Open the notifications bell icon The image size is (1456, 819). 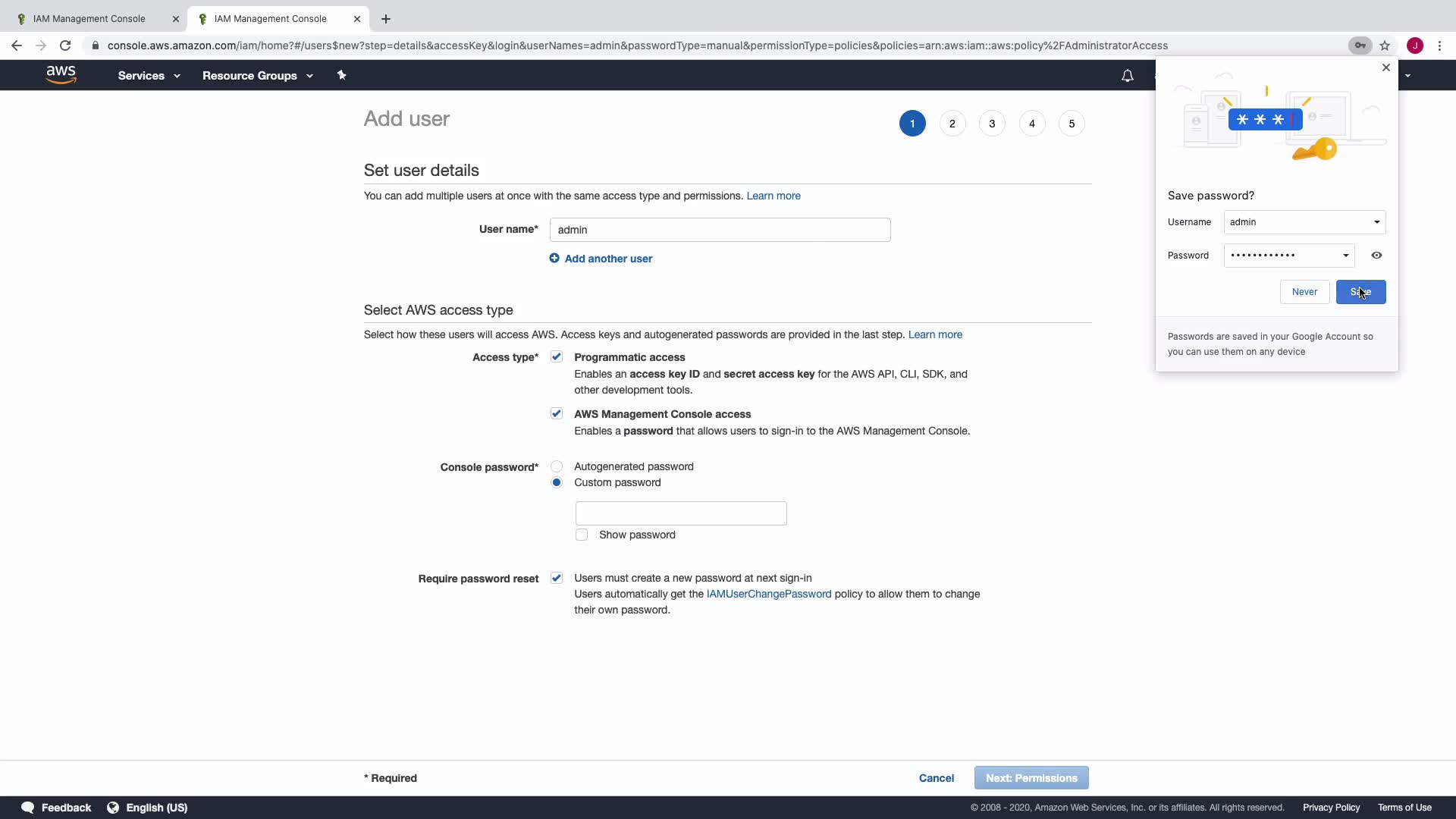tap(1127, 76)
